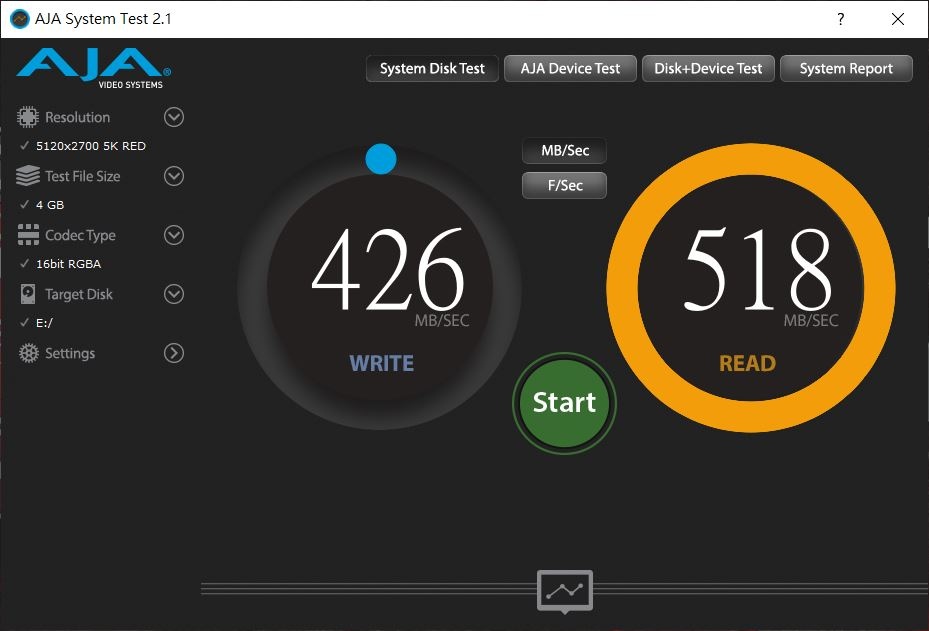Click the Test File Size stack icon

point(28,176)
